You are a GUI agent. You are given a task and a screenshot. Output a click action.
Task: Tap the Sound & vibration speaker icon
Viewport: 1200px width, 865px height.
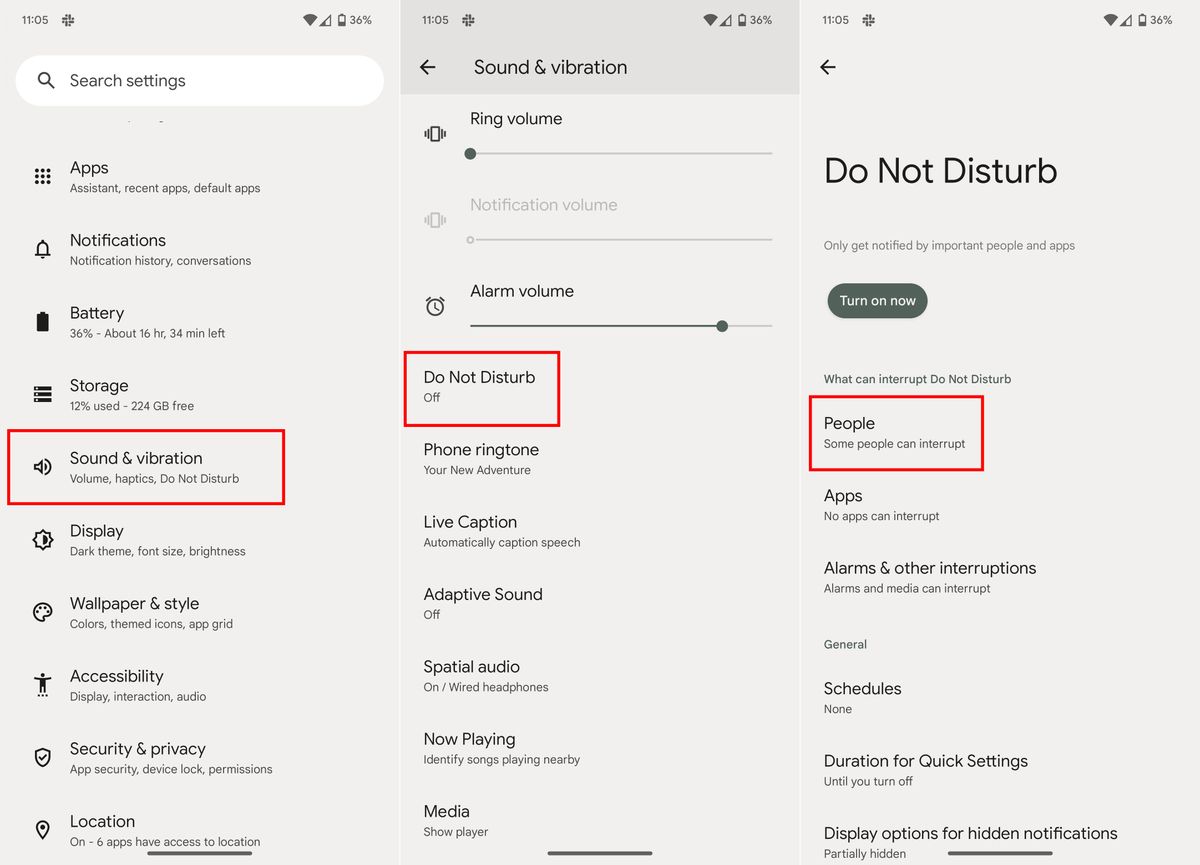pyautogui.click(x=42, y=467)
